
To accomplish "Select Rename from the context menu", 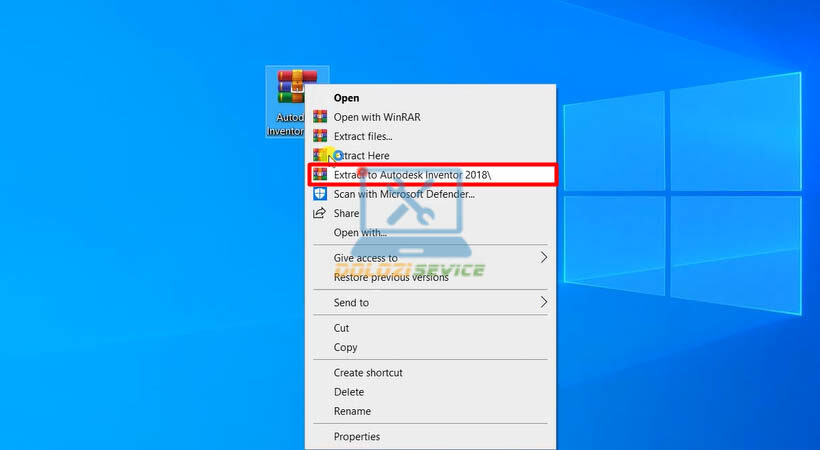I will (352, 411).
